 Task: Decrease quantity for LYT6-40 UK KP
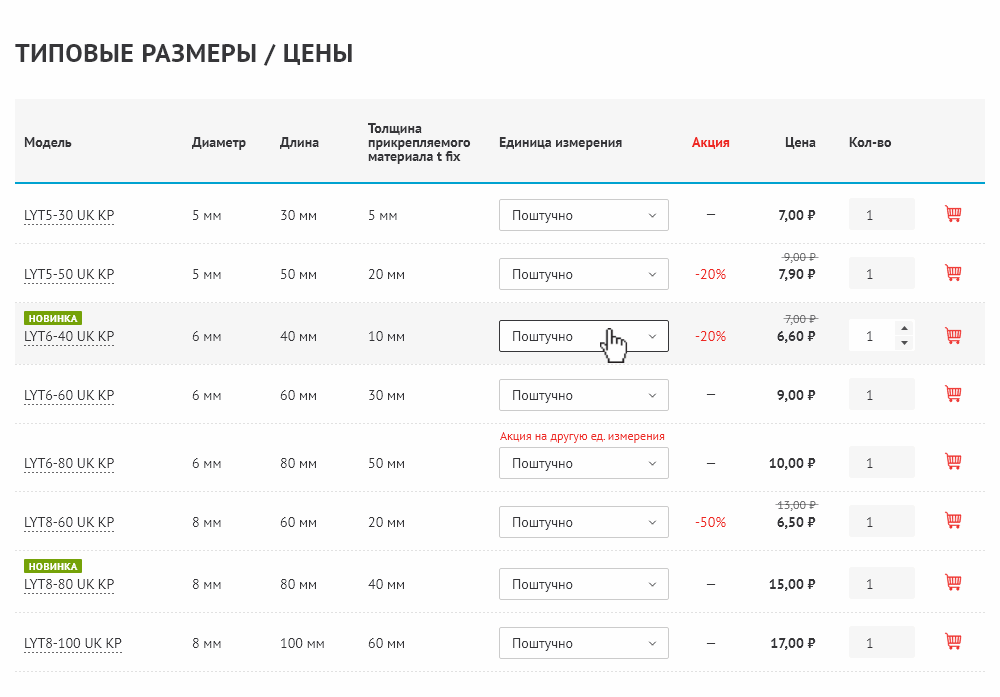click(904, 343)
